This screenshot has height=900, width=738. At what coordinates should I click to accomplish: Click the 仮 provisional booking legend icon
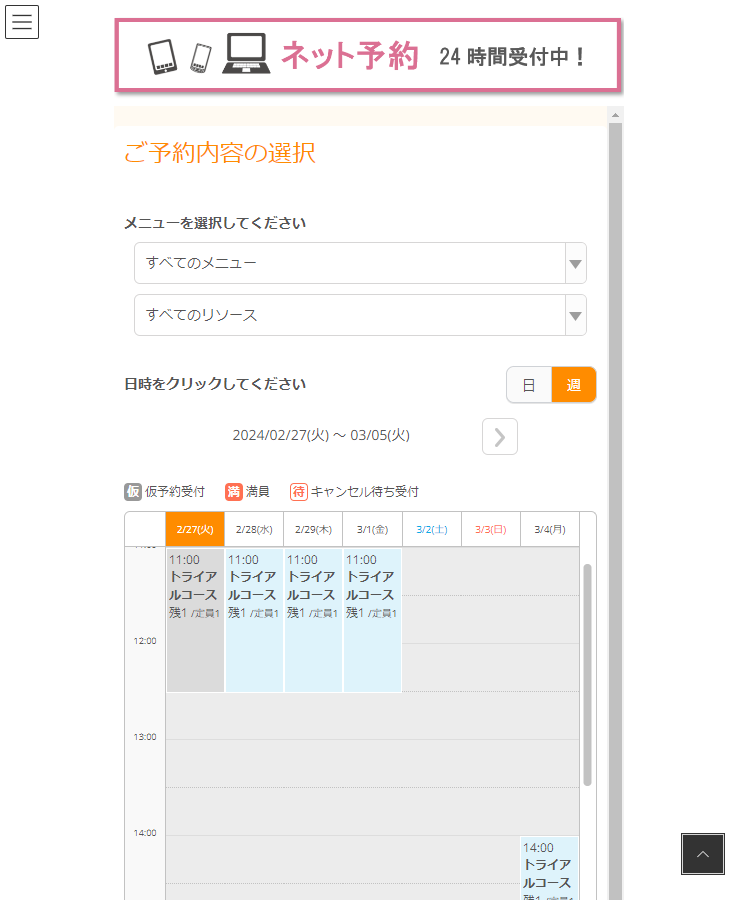tap(133, 492)
